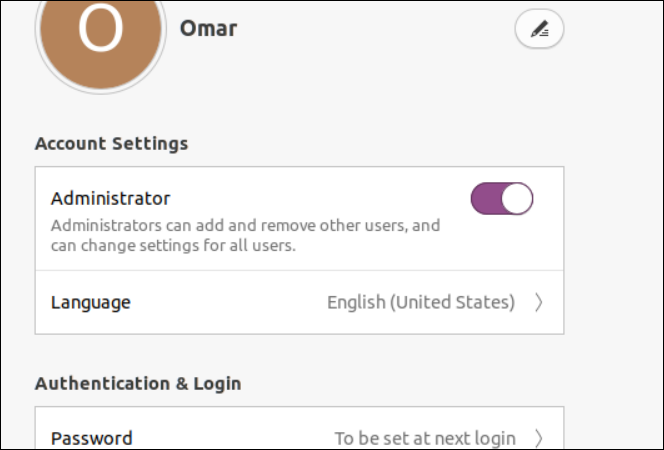Select English (United States) language value

point(421,303)
